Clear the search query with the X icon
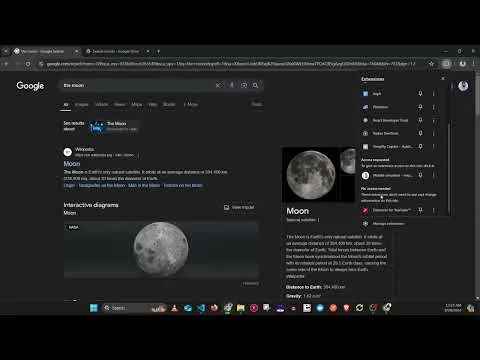This screenshot has width=480, height=360. pos(218,86)
